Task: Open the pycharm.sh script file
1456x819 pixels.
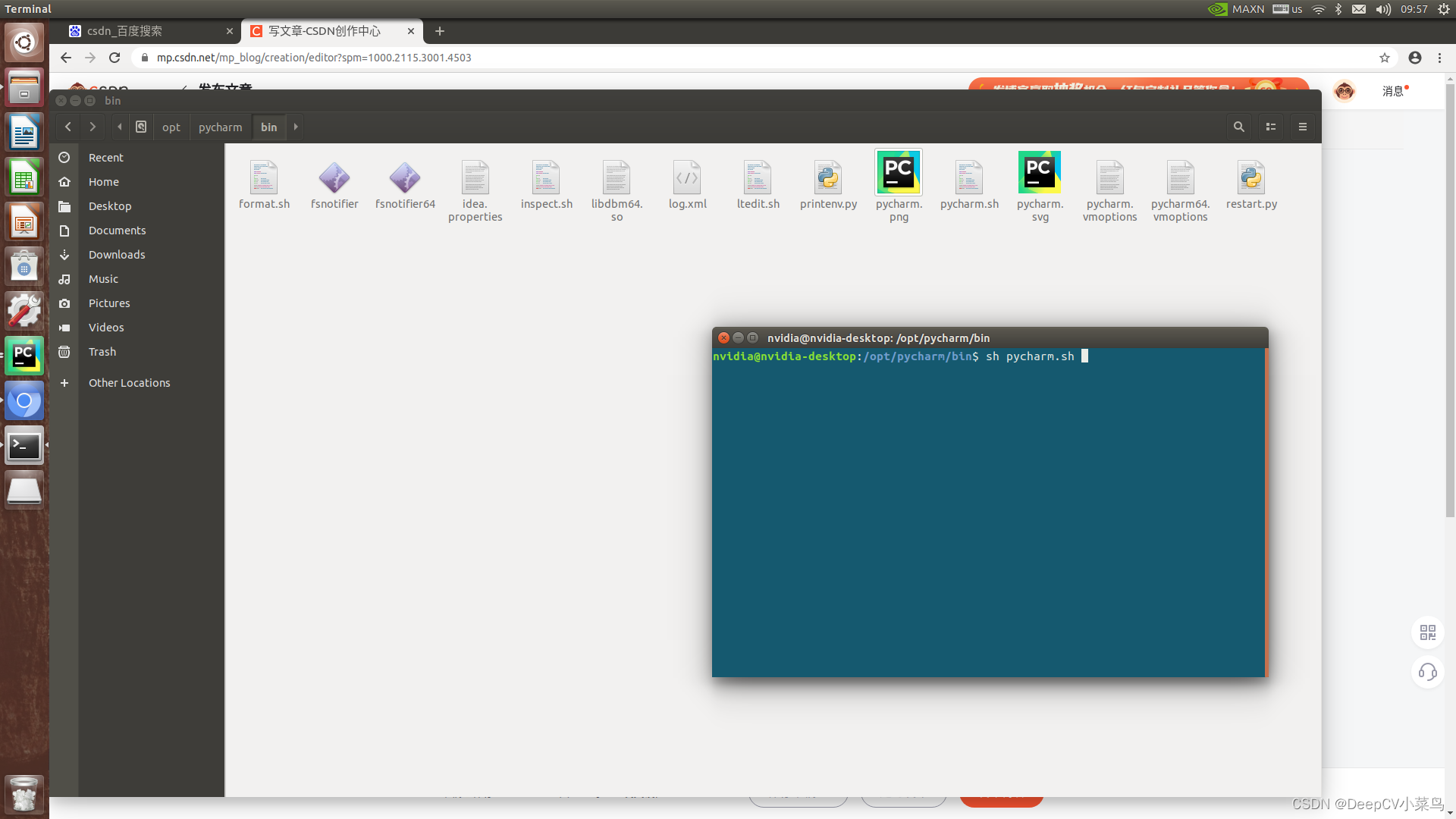Action: click(969, 177)
